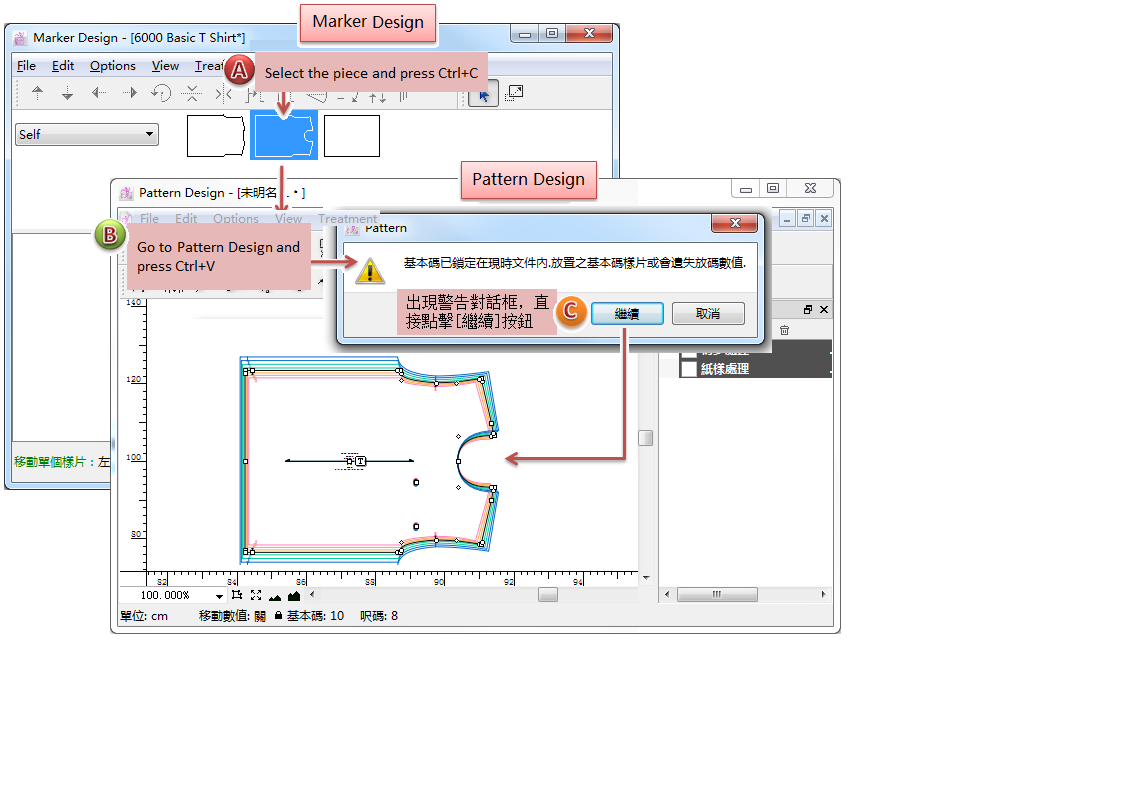Click the rotate piece icon in toolbar
1143x808 pixels.
161,94
